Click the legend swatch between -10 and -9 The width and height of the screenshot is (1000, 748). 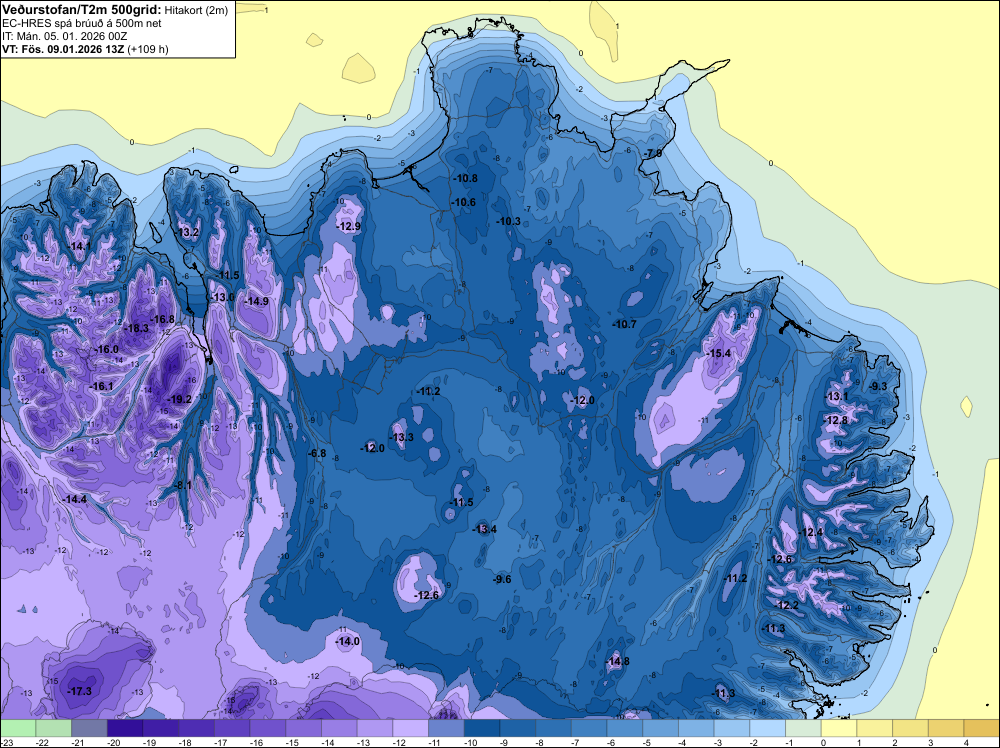coord(482,728)
